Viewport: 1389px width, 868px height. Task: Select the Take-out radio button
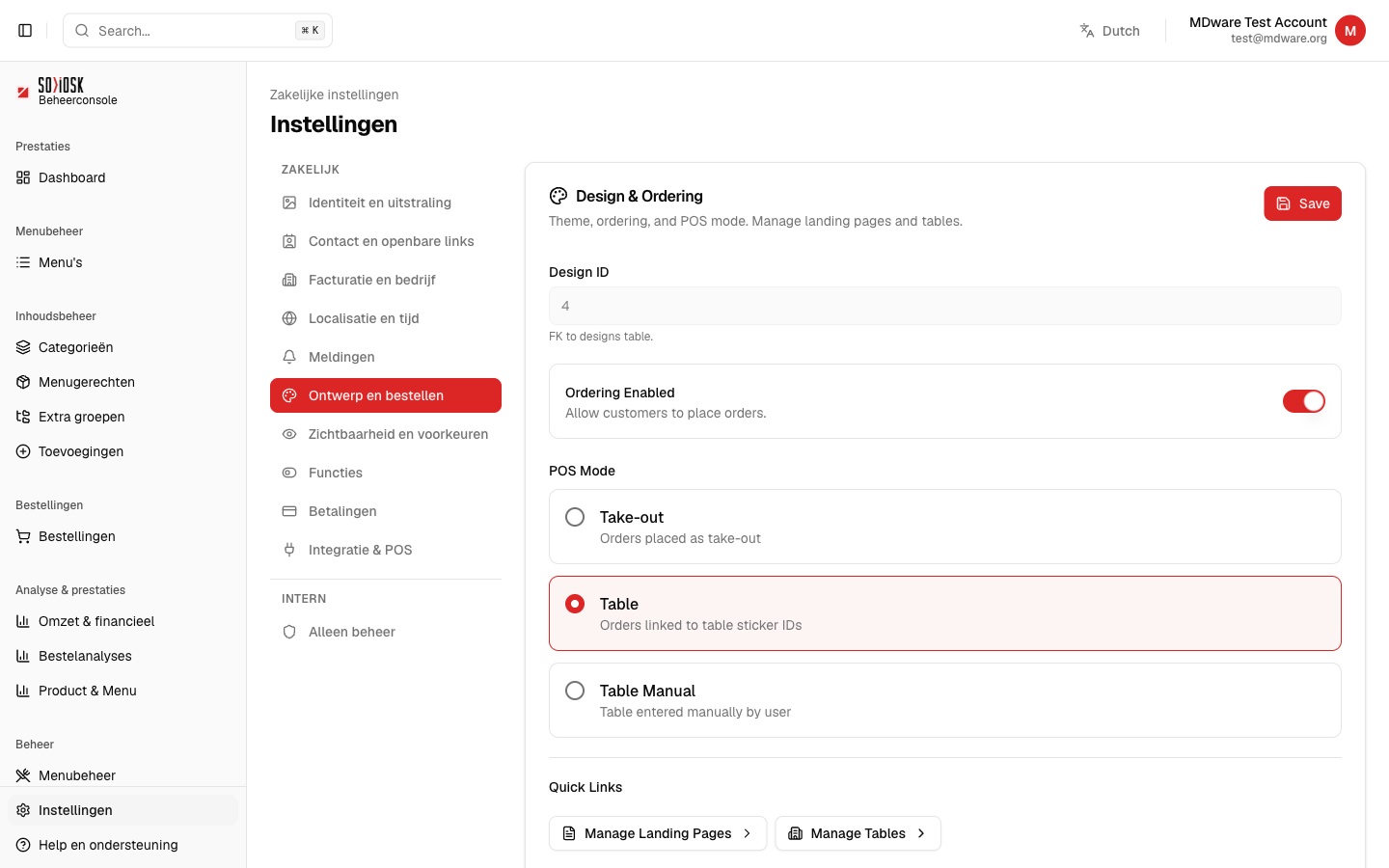point(575,517)
